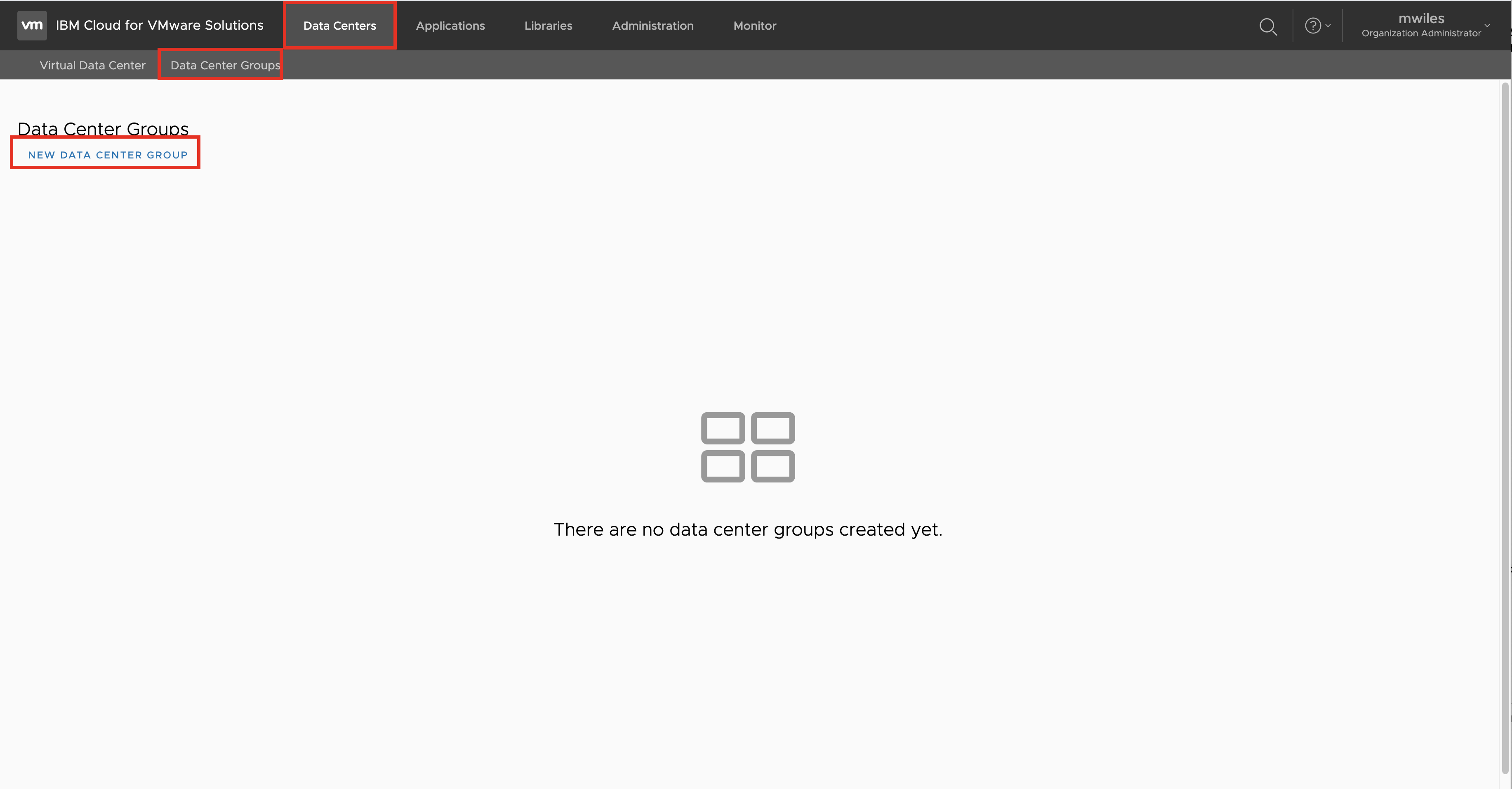Go to the Libraries tab
The width and height of the screenshot is (1512, 789).
point(548,26)
